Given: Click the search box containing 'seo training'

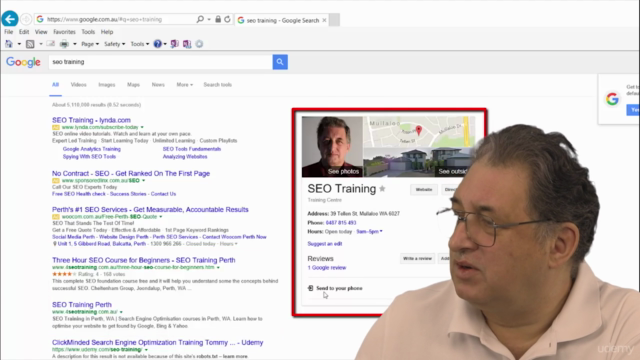Looking at the screenshot, I should coord(160,62).
